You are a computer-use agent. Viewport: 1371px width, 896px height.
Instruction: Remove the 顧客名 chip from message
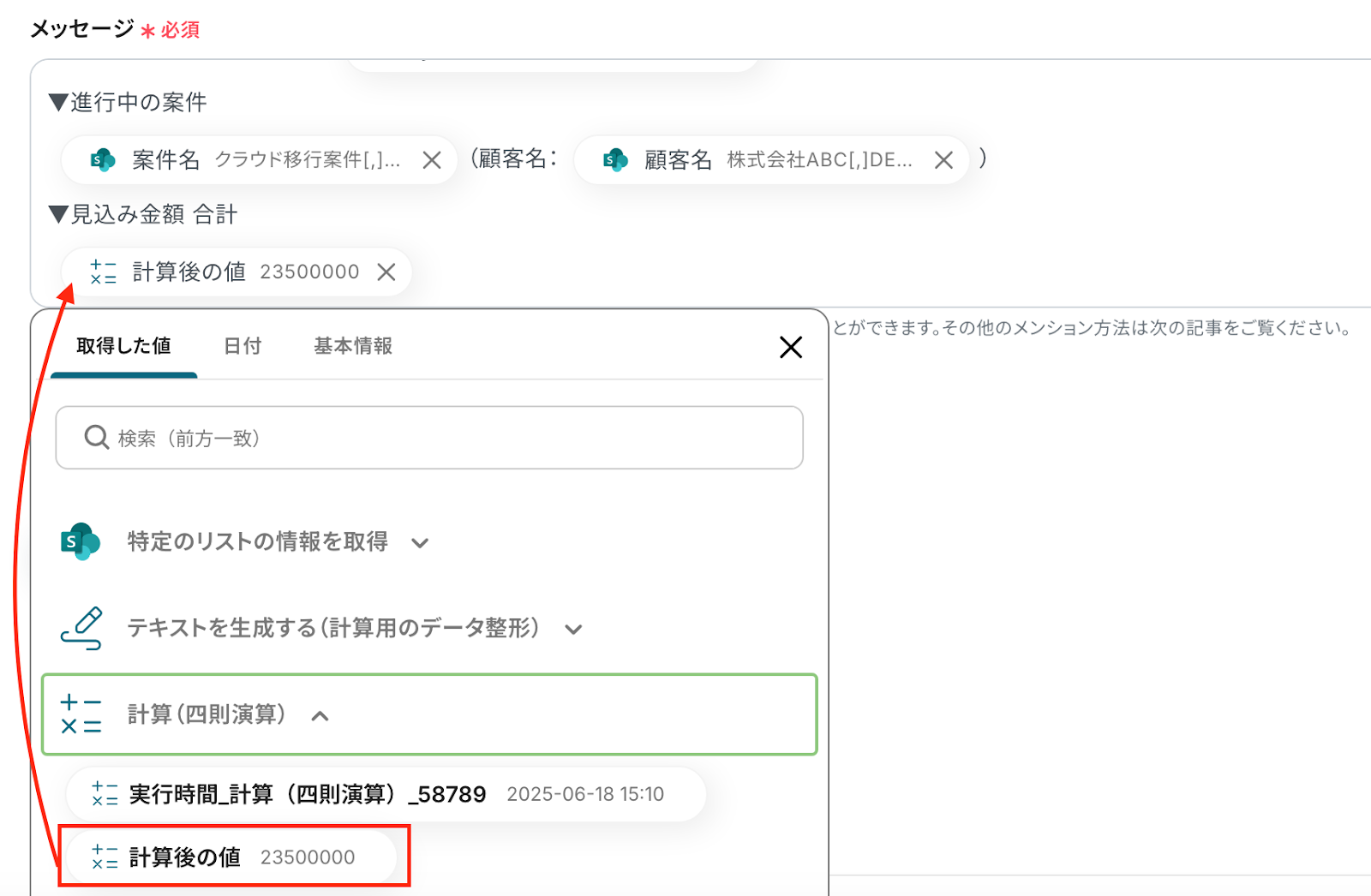click(943, 160)
